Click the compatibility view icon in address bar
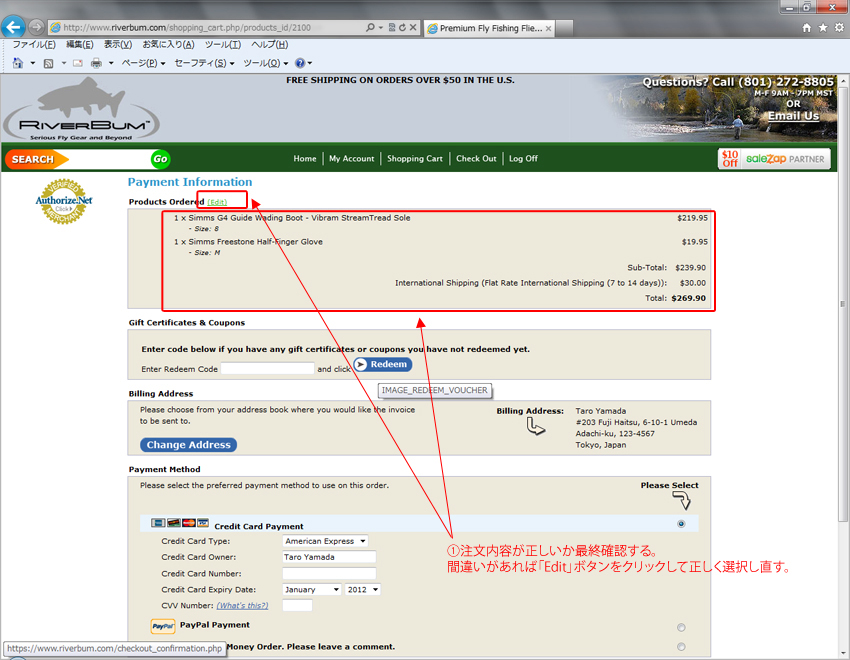The width and height of the screenshot is (850, 660). click(392, 27)
